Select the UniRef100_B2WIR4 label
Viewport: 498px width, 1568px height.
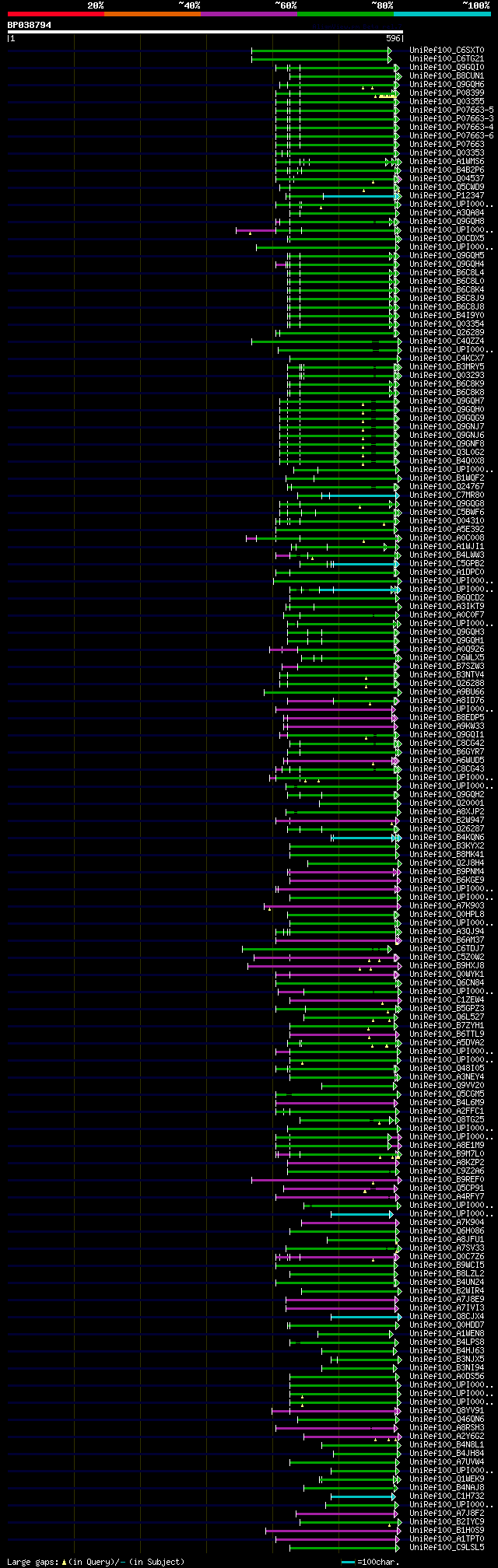[x=447, y=1291]
